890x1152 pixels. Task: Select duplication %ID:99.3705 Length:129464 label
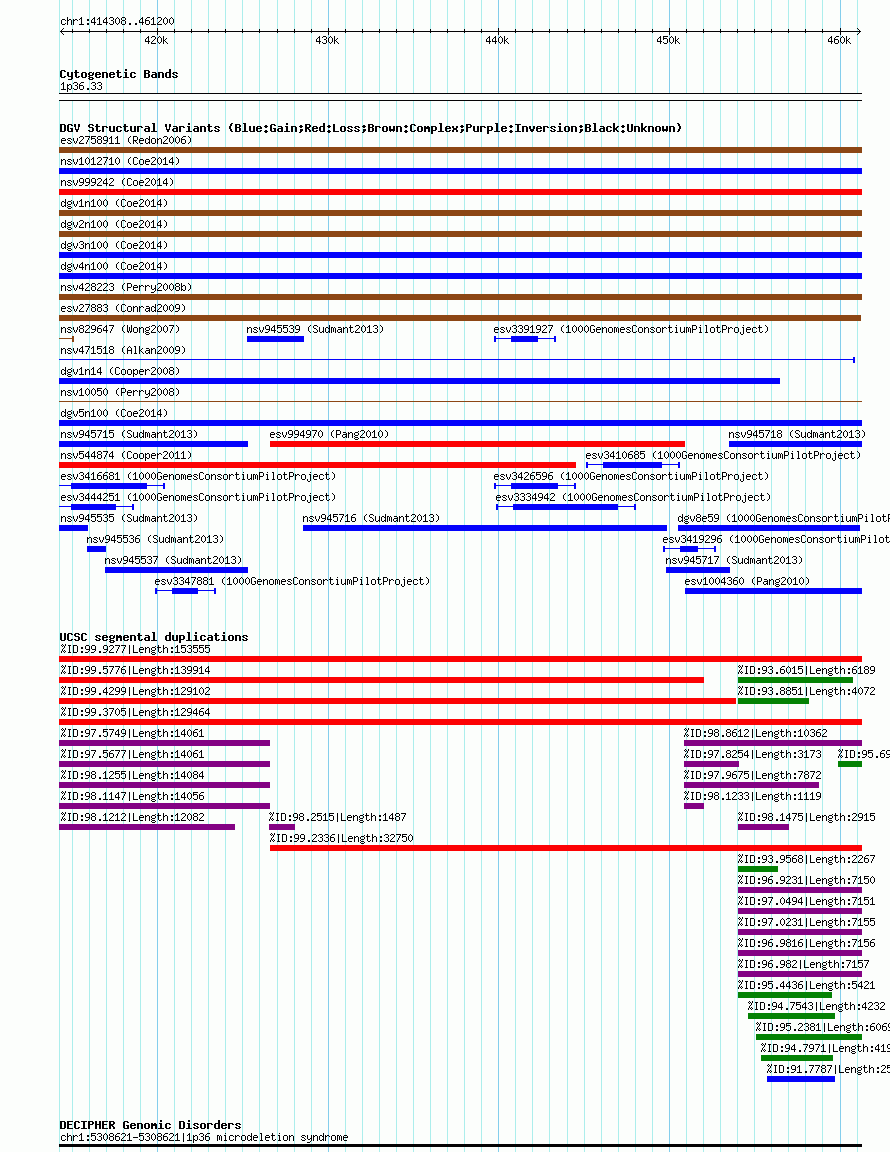[x=135, y=713]
